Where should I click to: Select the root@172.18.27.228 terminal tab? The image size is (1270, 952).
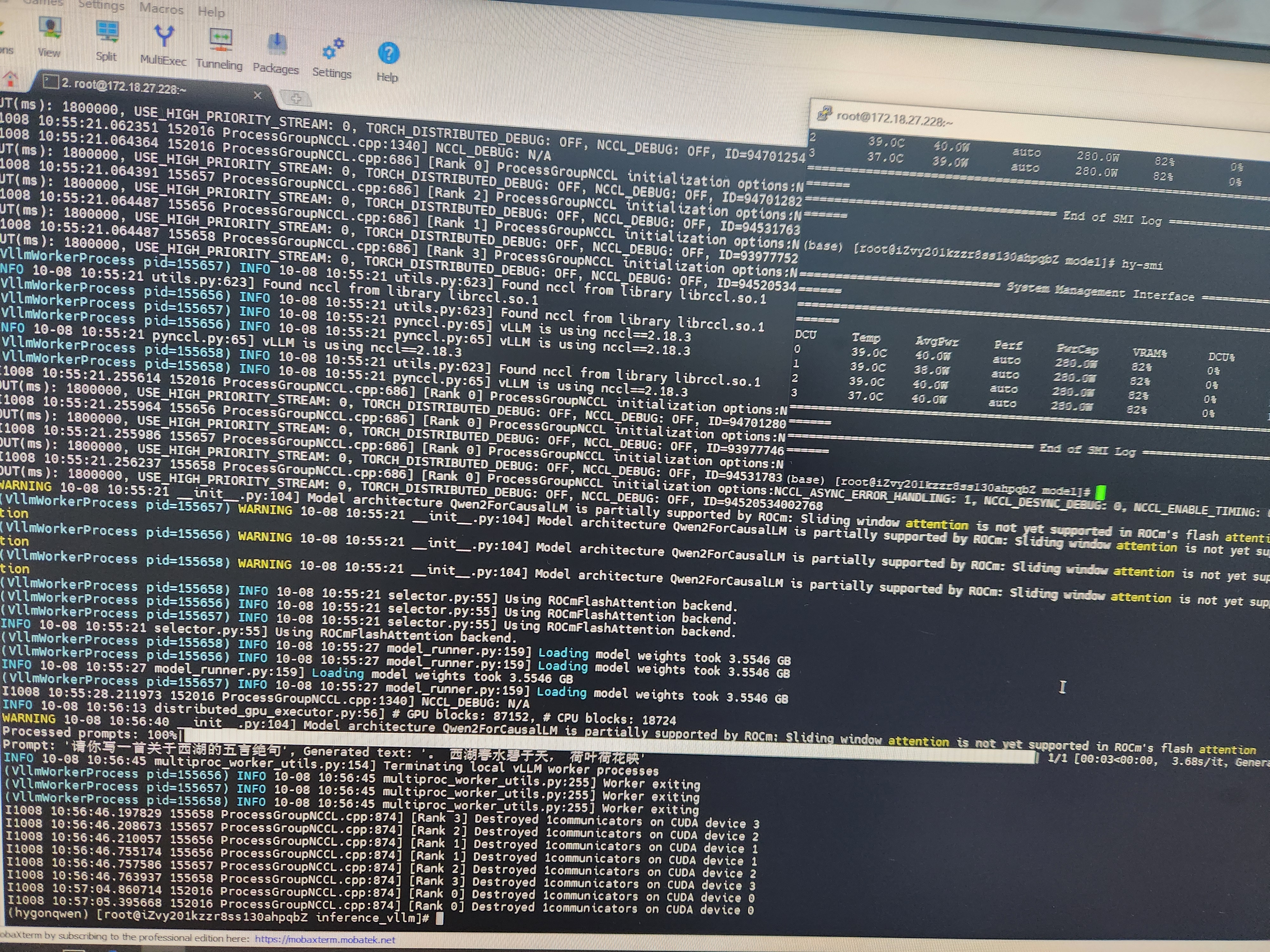(124, 86)
